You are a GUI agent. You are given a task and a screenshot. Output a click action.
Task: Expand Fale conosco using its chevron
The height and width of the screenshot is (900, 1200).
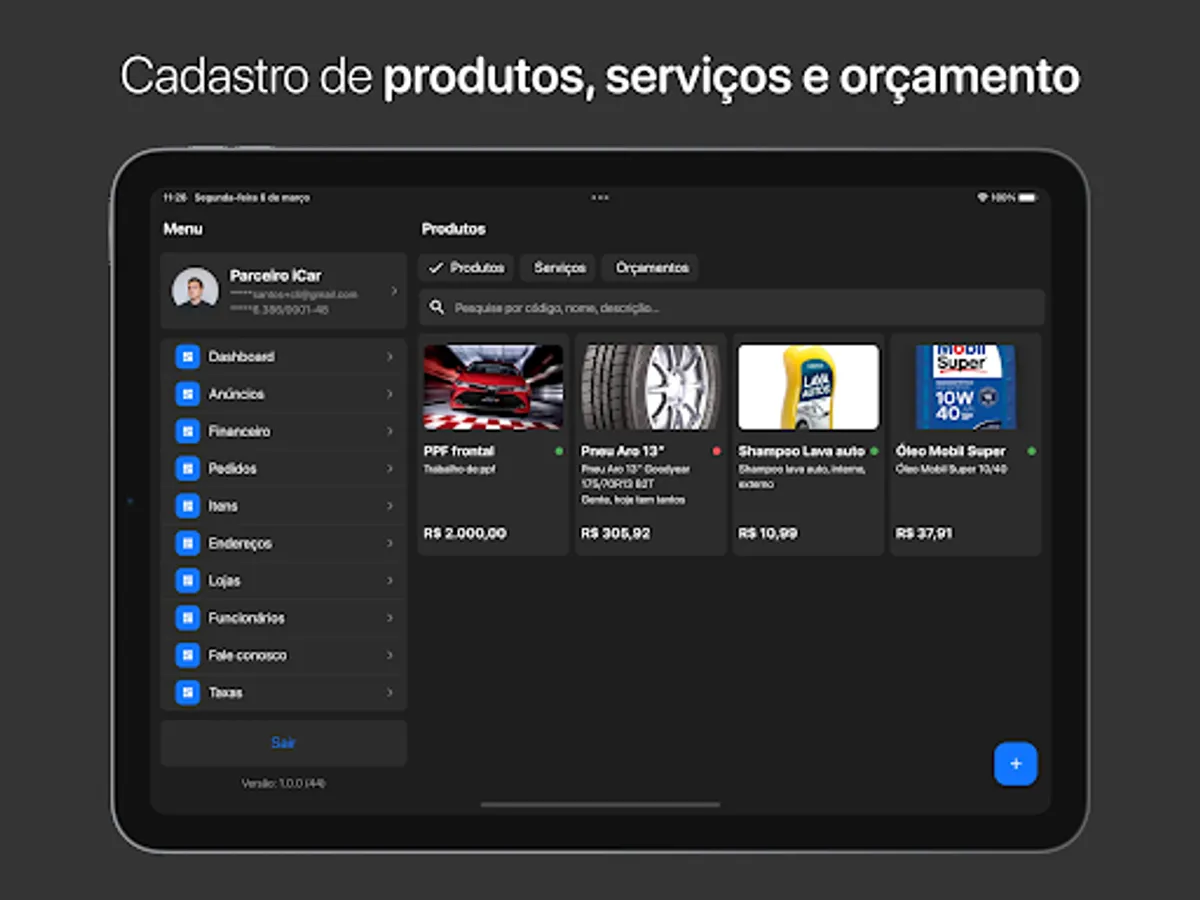point(390,655)
